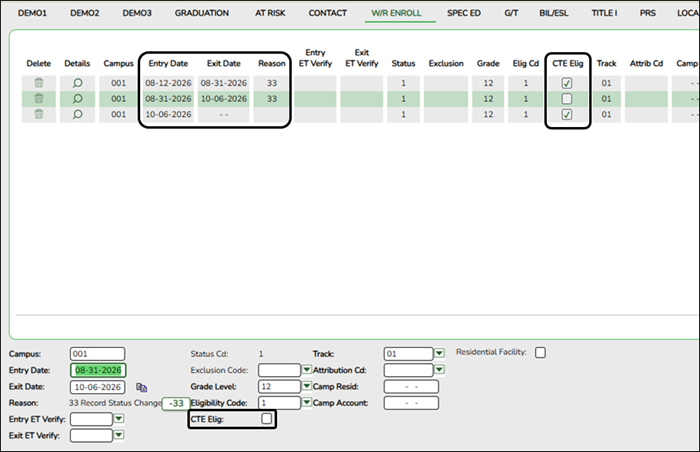Image resolution: width=700 pixels, height=452 pixels.
Task: Switch to the DEMO2 tab
Action: point(85,13)
